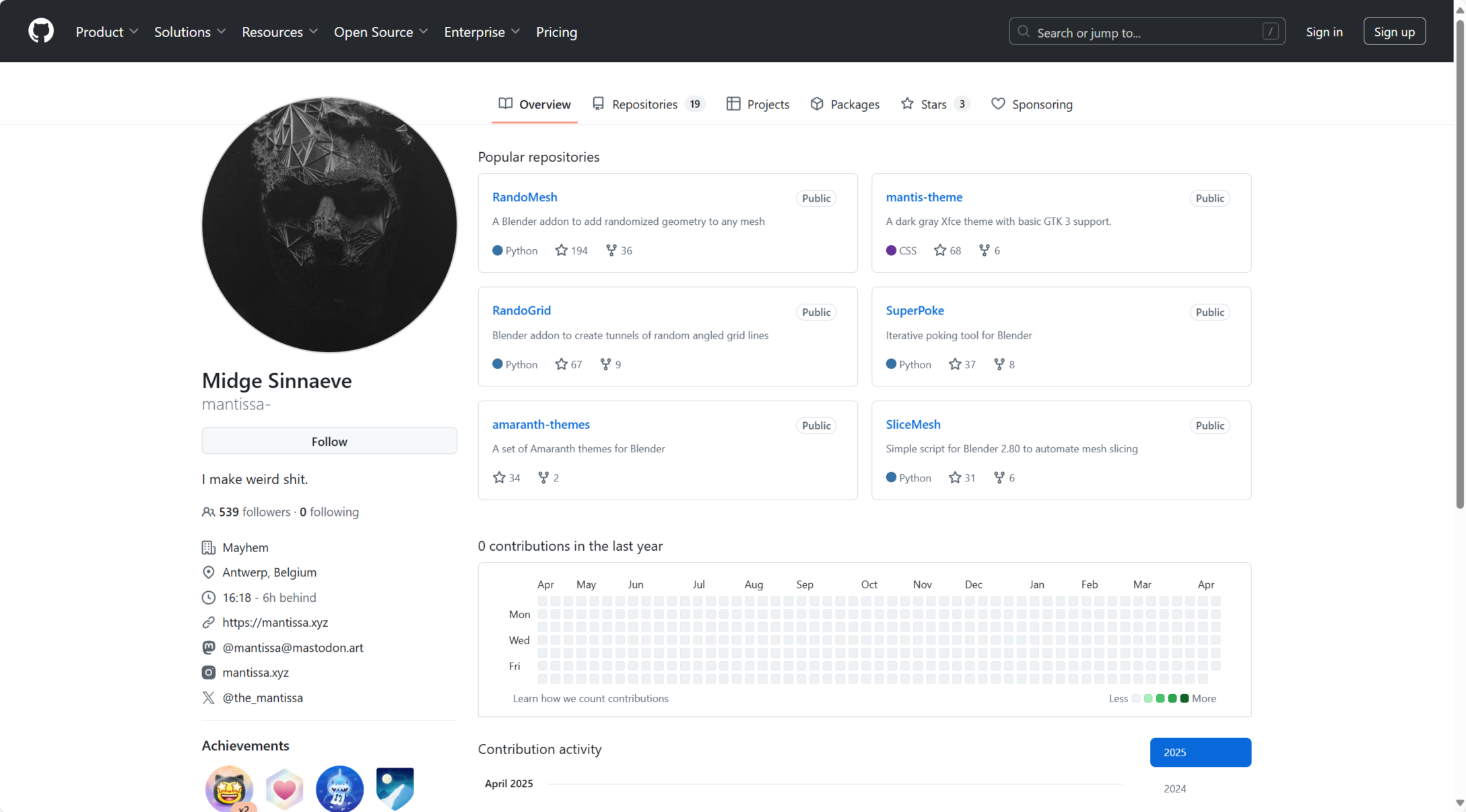
Task: Click the fork icon on mantis-theme
Action: tap(984, 250)
